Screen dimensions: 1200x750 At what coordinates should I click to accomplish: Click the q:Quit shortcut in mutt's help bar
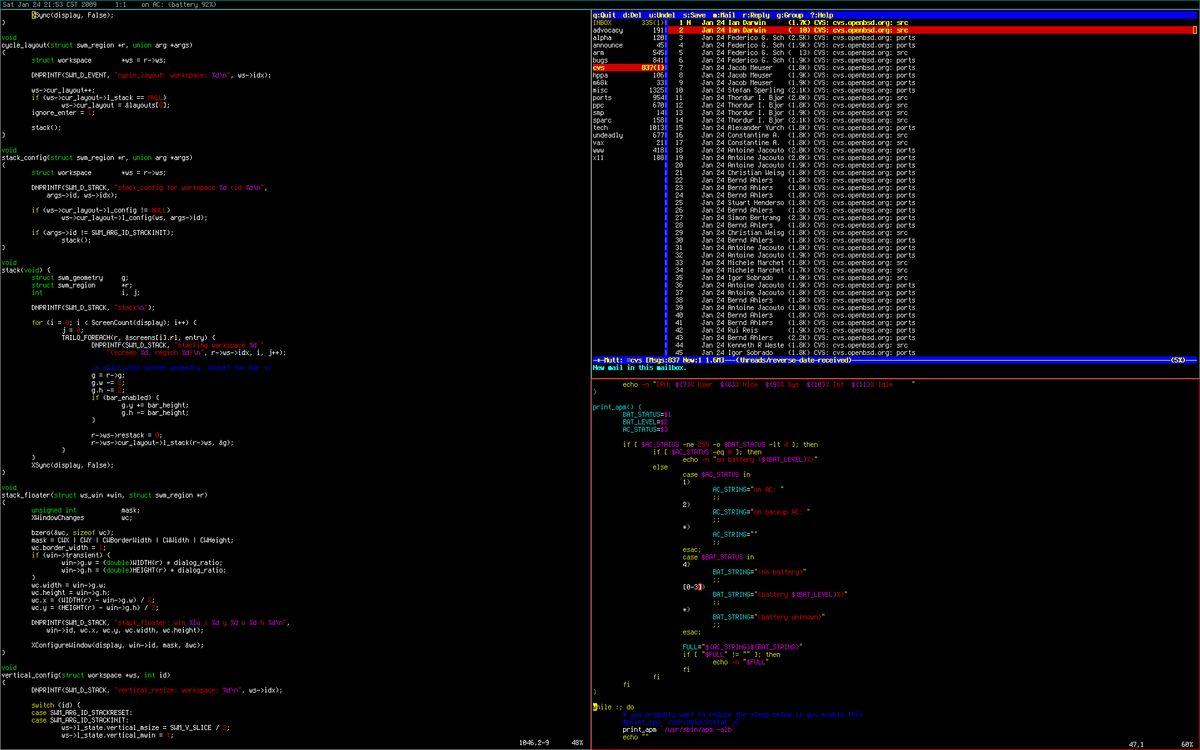point(604,15)
